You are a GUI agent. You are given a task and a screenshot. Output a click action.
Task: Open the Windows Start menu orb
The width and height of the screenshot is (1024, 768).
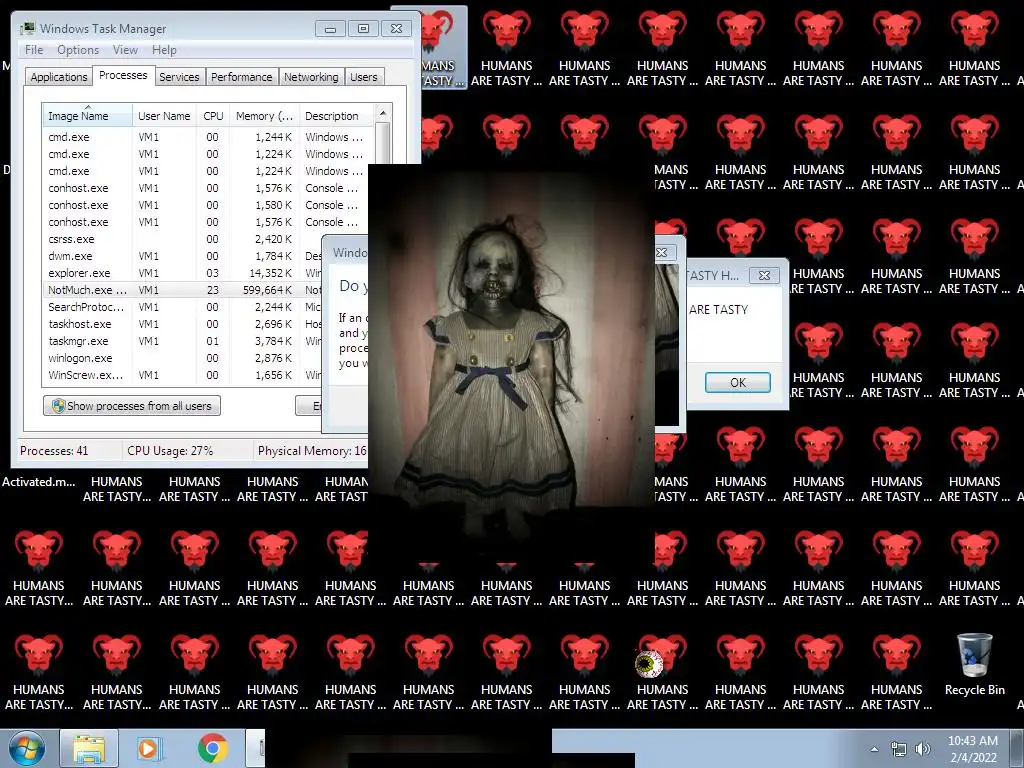[x=27, y=748]
